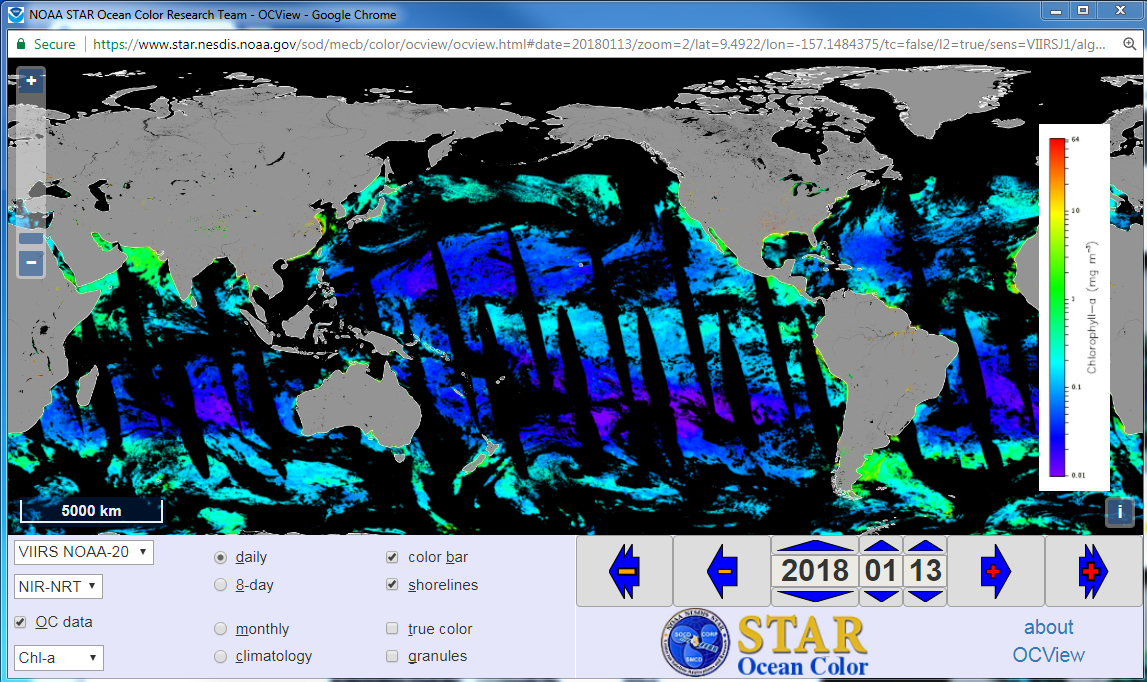This screenshot has height=682, width=1147.
Task: Open the VIIRS NOAA-20 sensor dropdown
Action: point(84,552)
